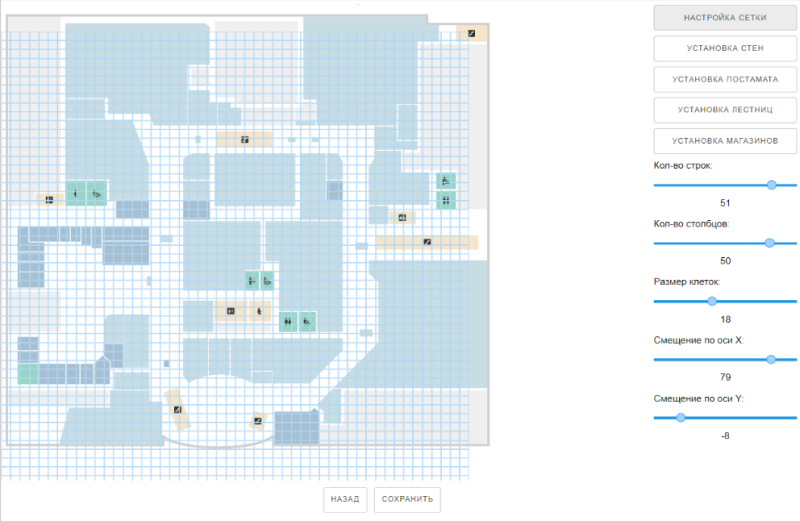
Task: Click the Смещение по оси Y slider handle
Action: click(x=680, y=417)
